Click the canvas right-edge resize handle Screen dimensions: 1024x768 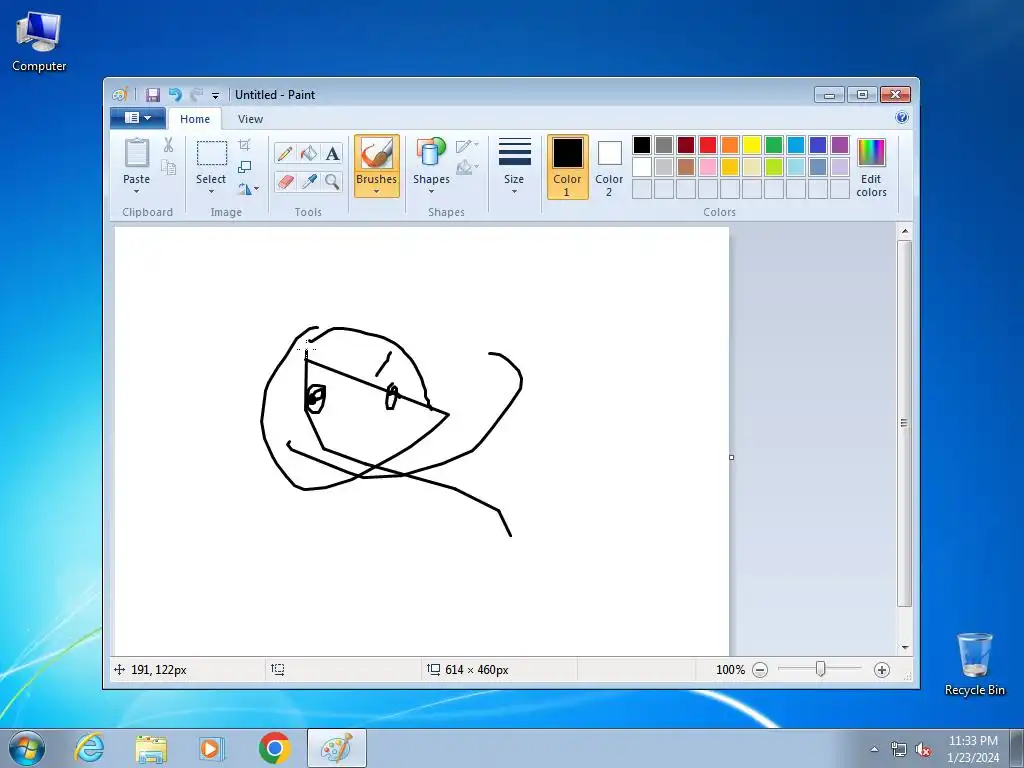point(731,457)
